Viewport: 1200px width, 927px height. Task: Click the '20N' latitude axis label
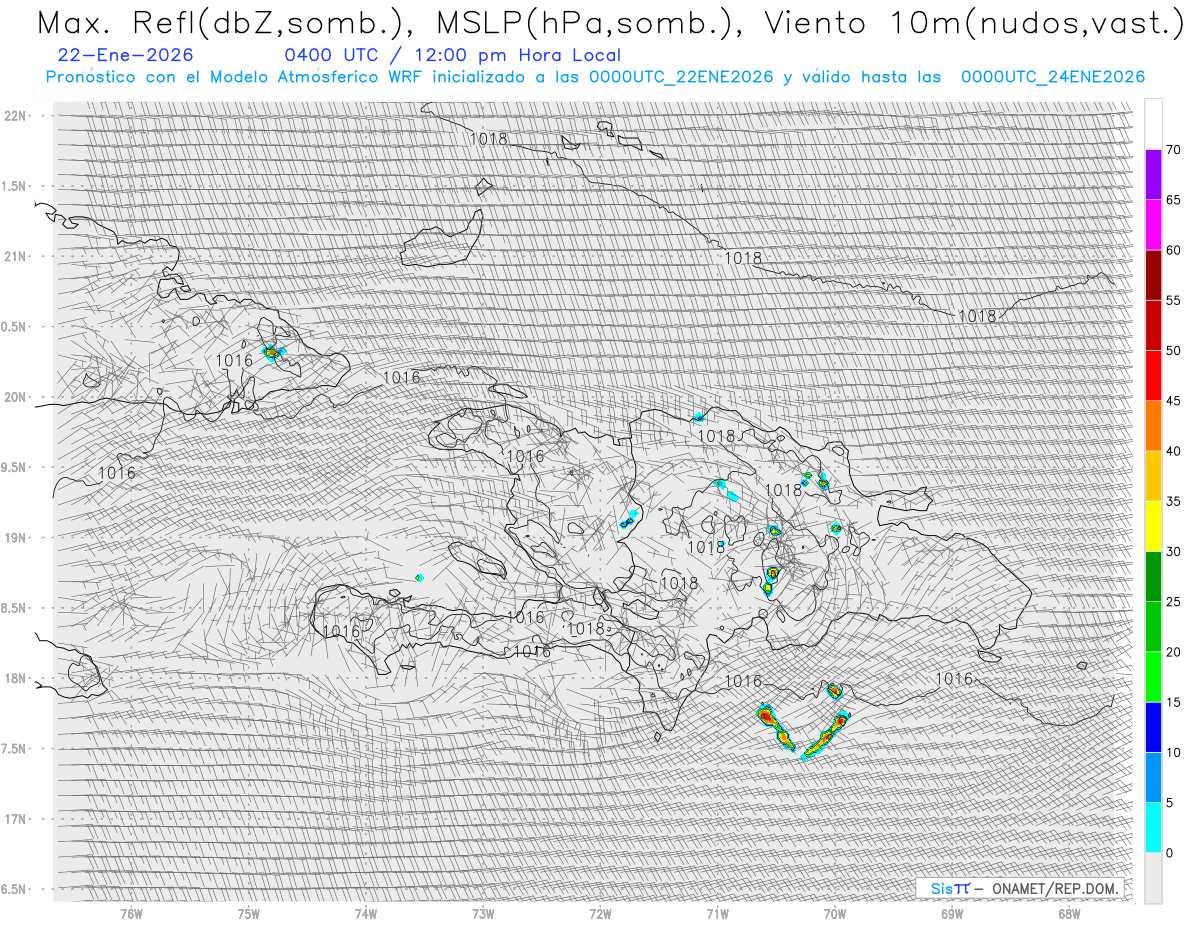tap(16, 397)
